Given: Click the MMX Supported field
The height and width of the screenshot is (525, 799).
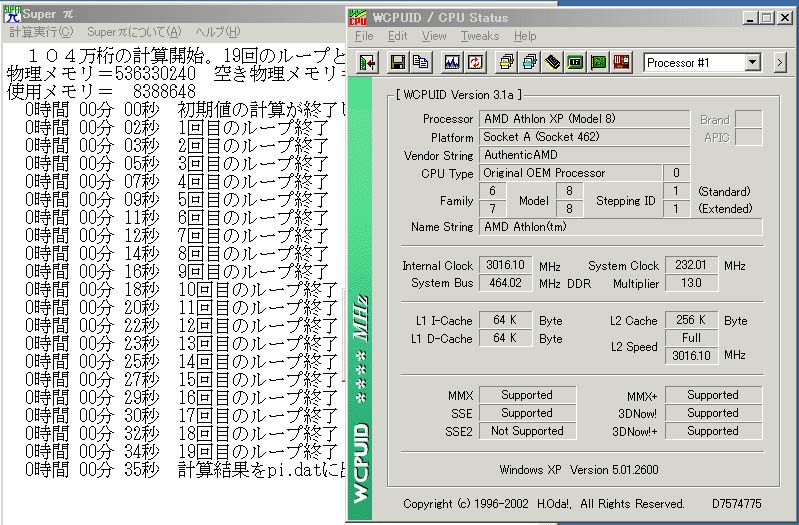Looking at the screenshot, I should 527,395.
